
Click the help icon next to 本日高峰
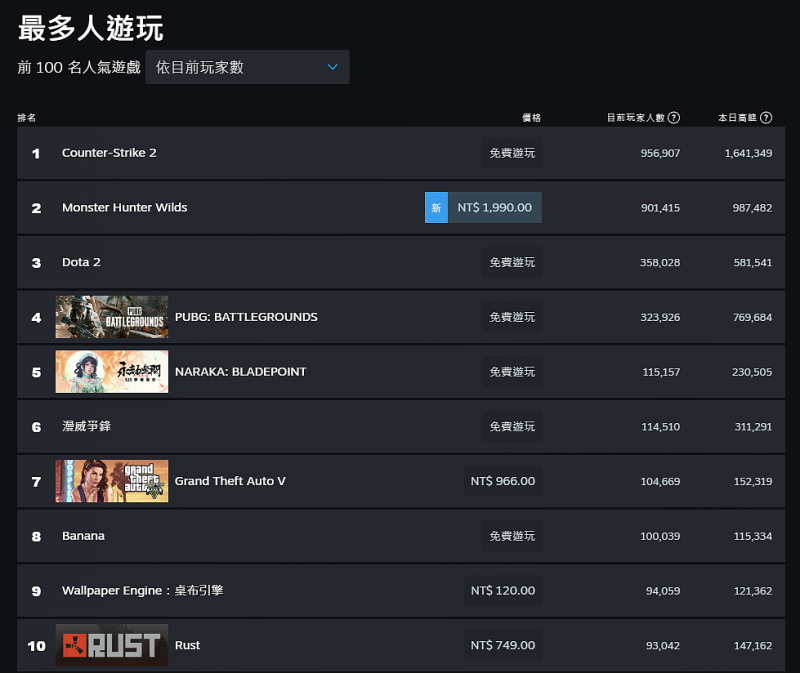766,118
